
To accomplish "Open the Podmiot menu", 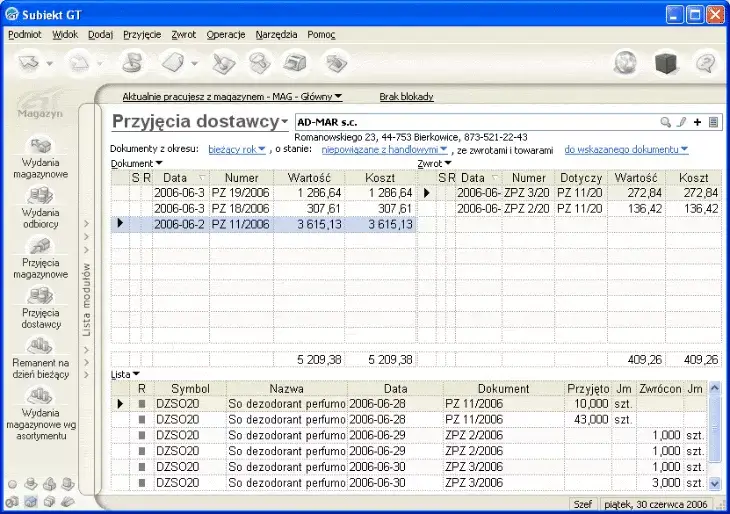I will coord(25,34).
